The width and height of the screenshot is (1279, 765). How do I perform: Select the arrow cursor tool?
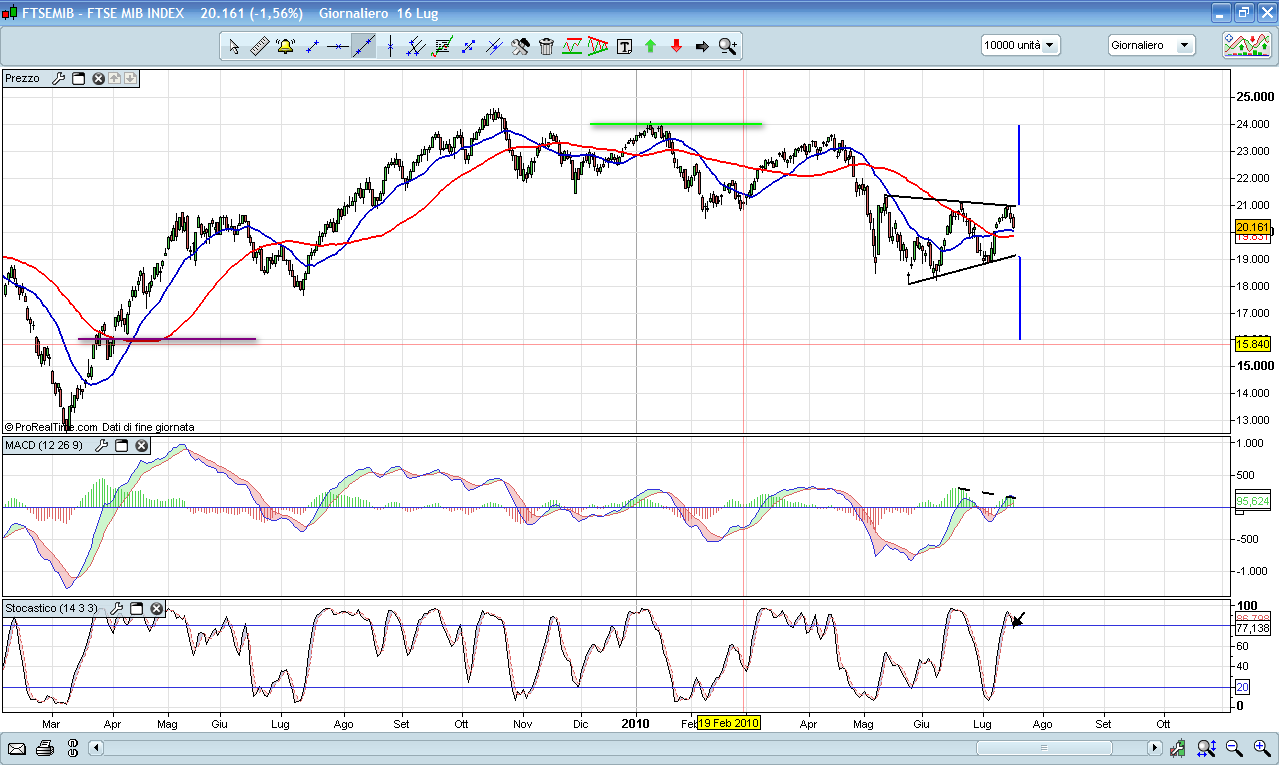click(x=234, y=46)
